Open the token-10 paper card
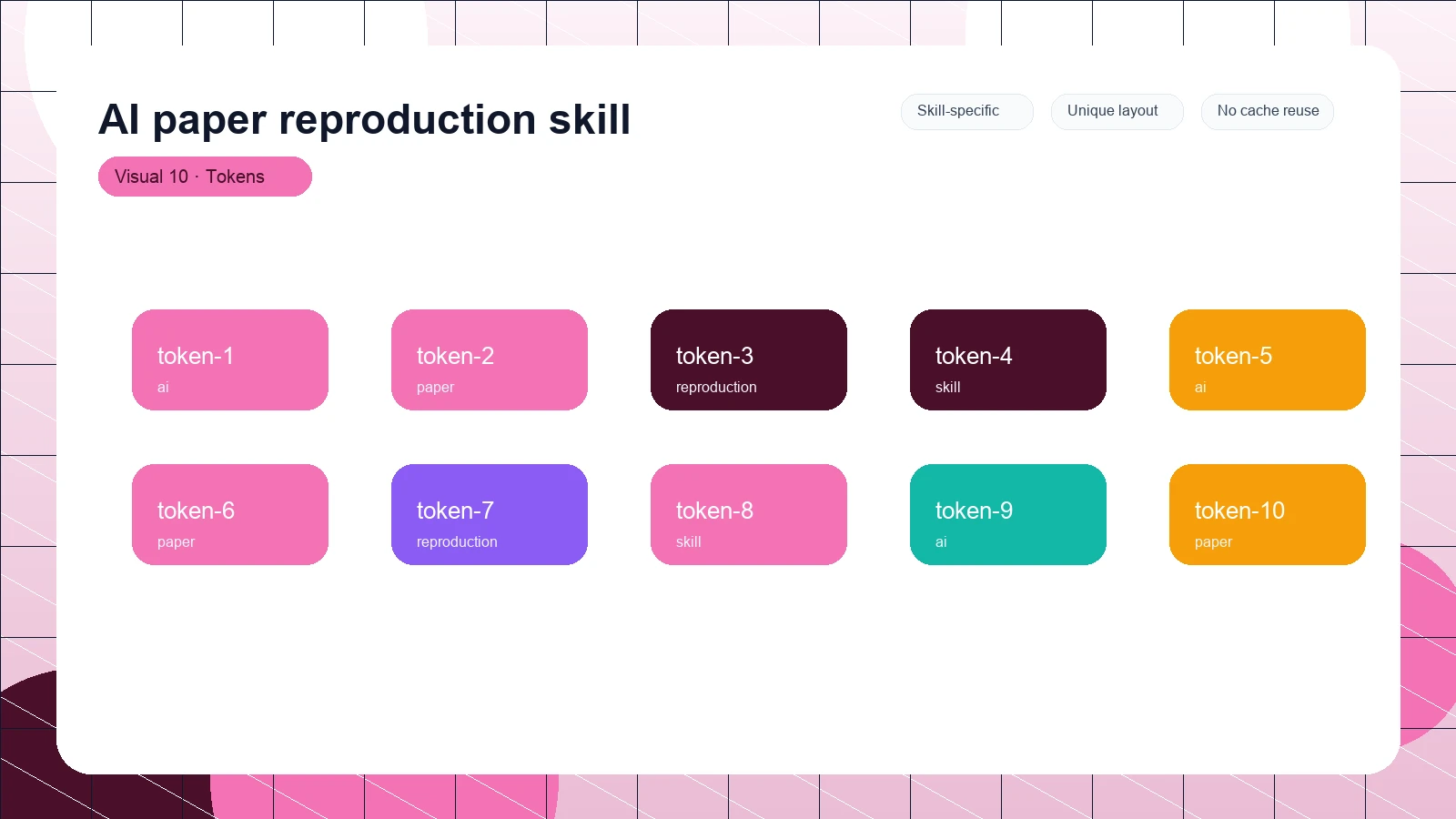 [x=1268, y=514]
